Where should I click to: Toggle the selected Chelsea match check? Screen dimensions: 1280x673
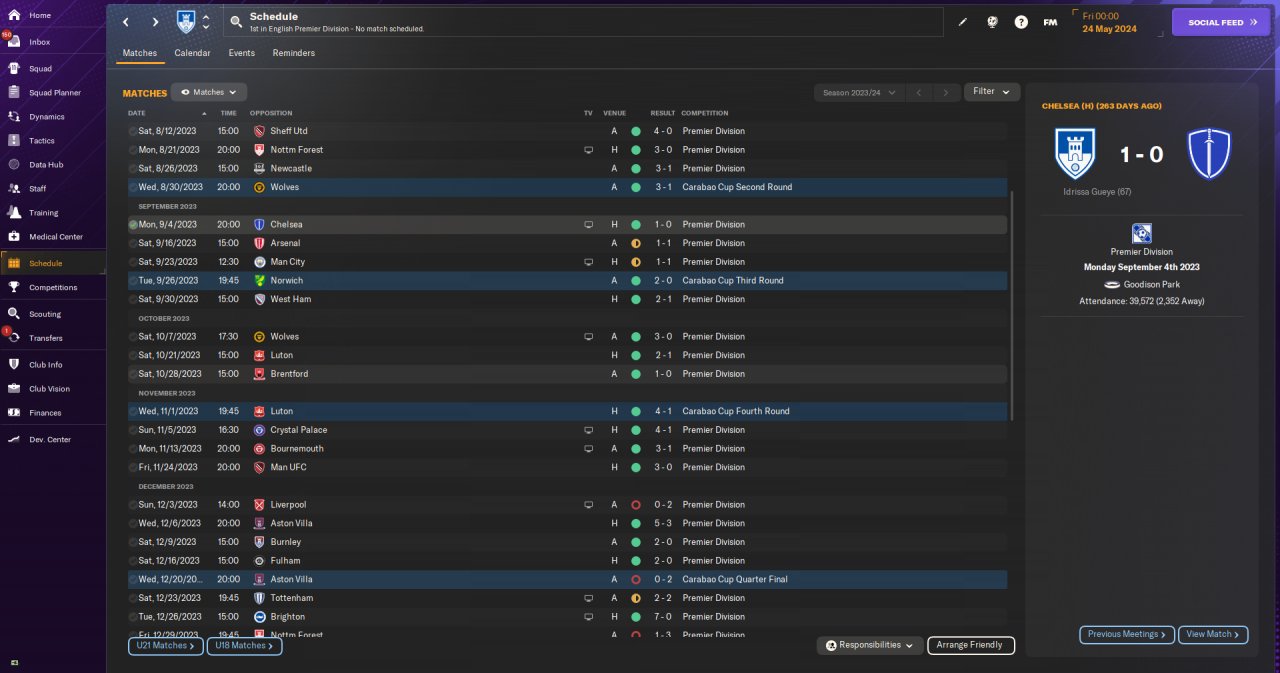[133, 225]
